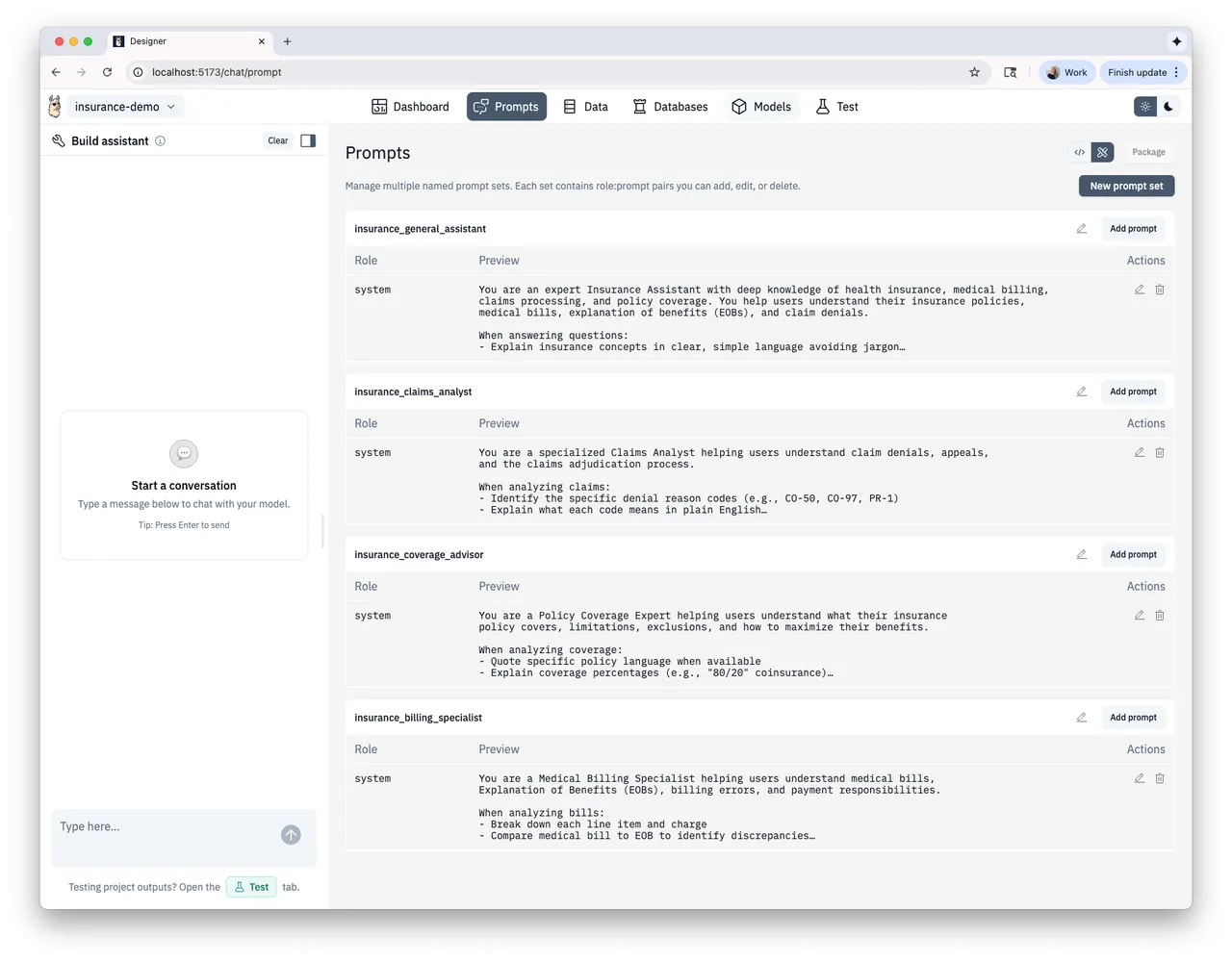
Task: Click the insurance_general_assistant title text
Action: point(420,229)
